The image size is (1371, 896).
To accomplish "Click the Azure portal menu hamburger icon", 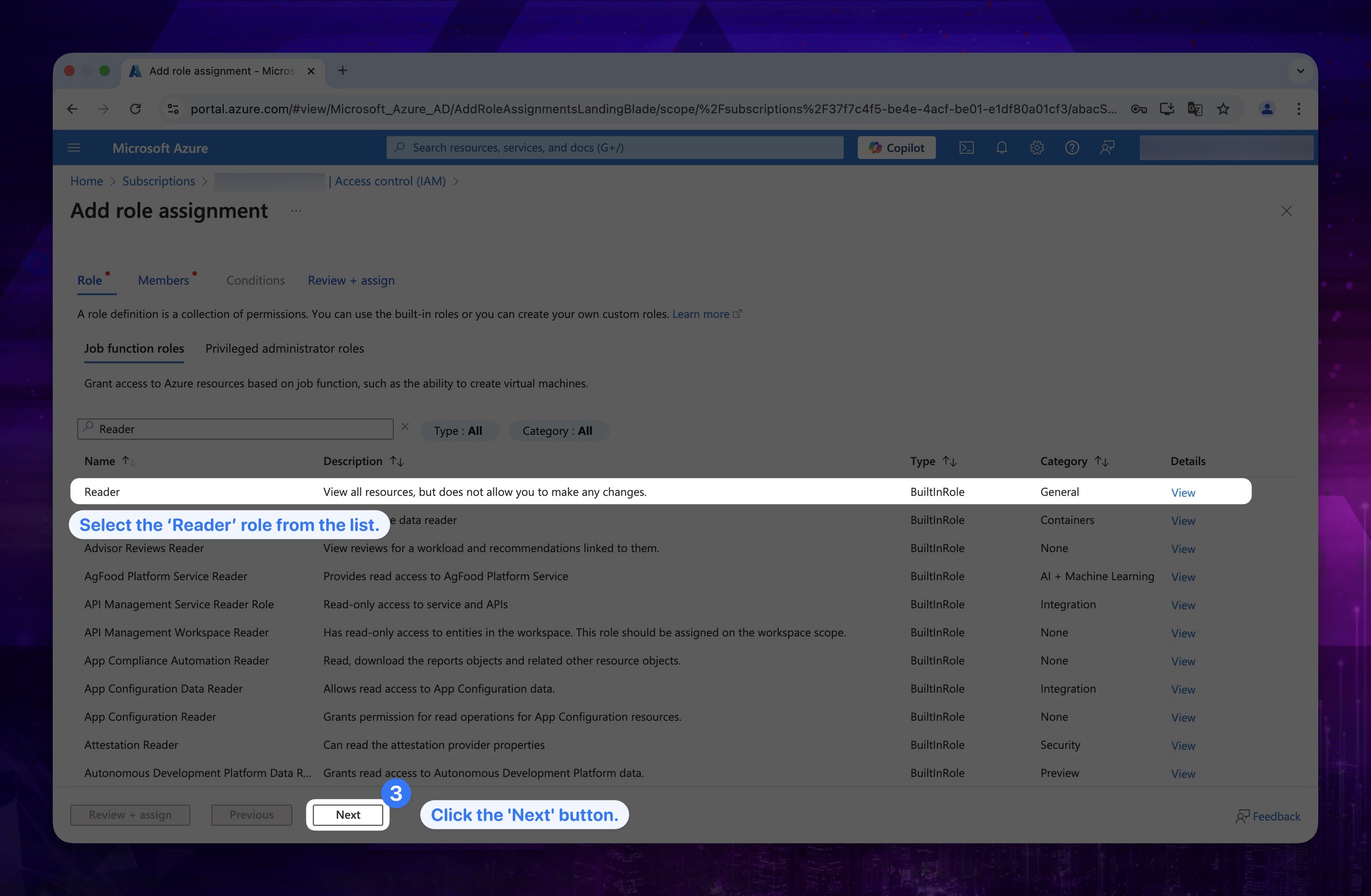I will (x=74, y=148).
